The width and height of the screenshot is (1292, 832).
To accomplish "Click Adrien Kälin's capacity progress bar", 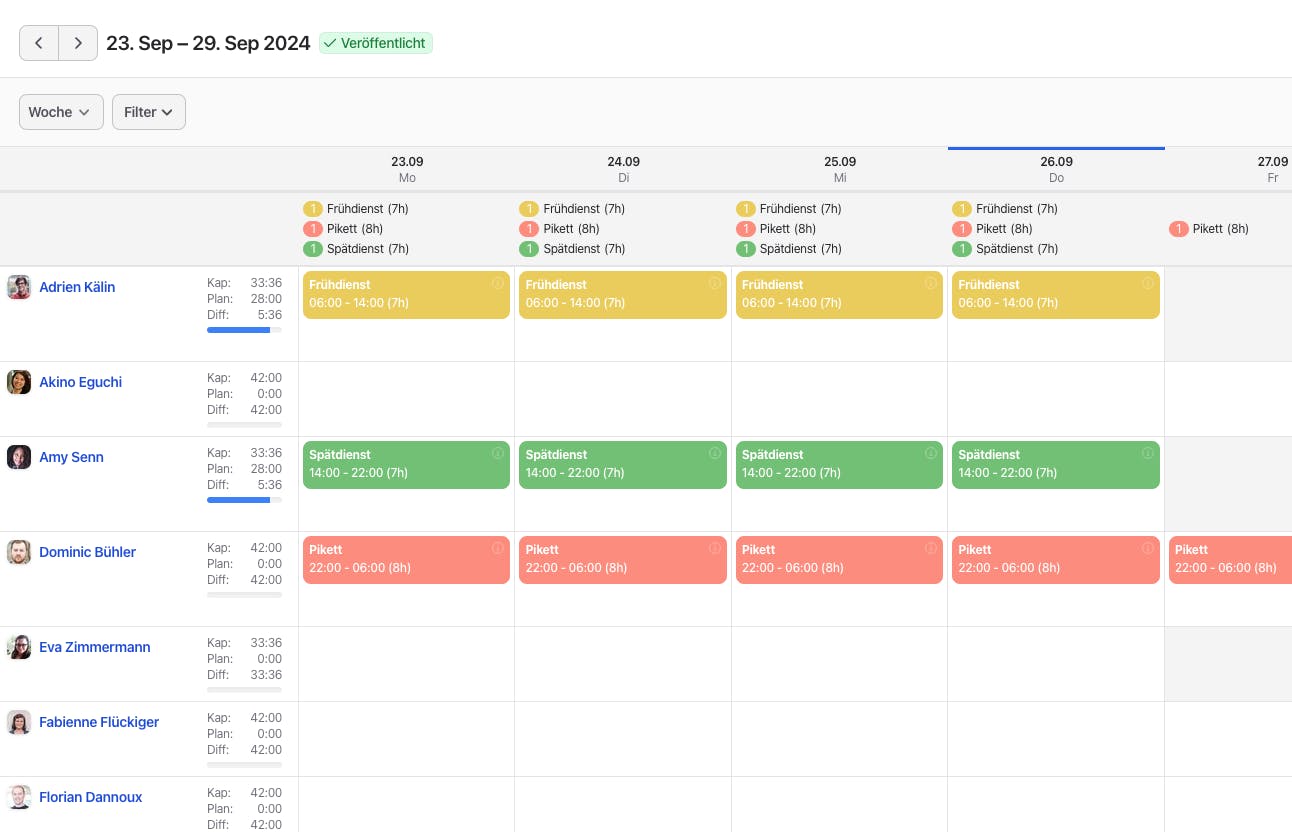I will (x=244, y=329).
